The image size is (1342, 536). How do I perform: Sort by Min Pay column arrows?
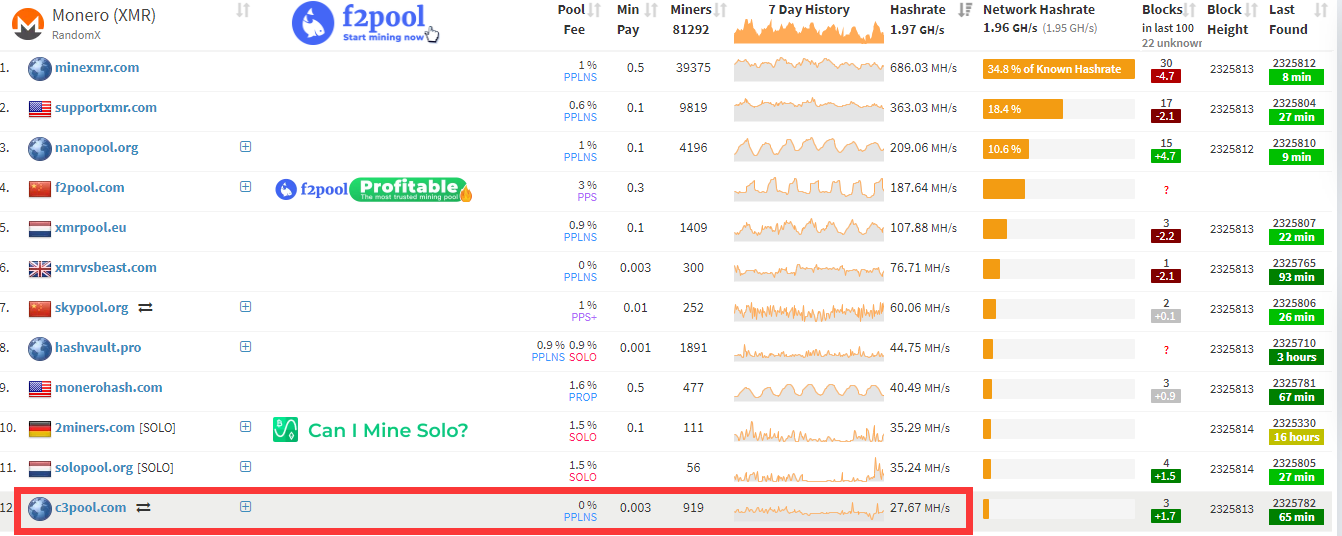[x=651, y=11]
